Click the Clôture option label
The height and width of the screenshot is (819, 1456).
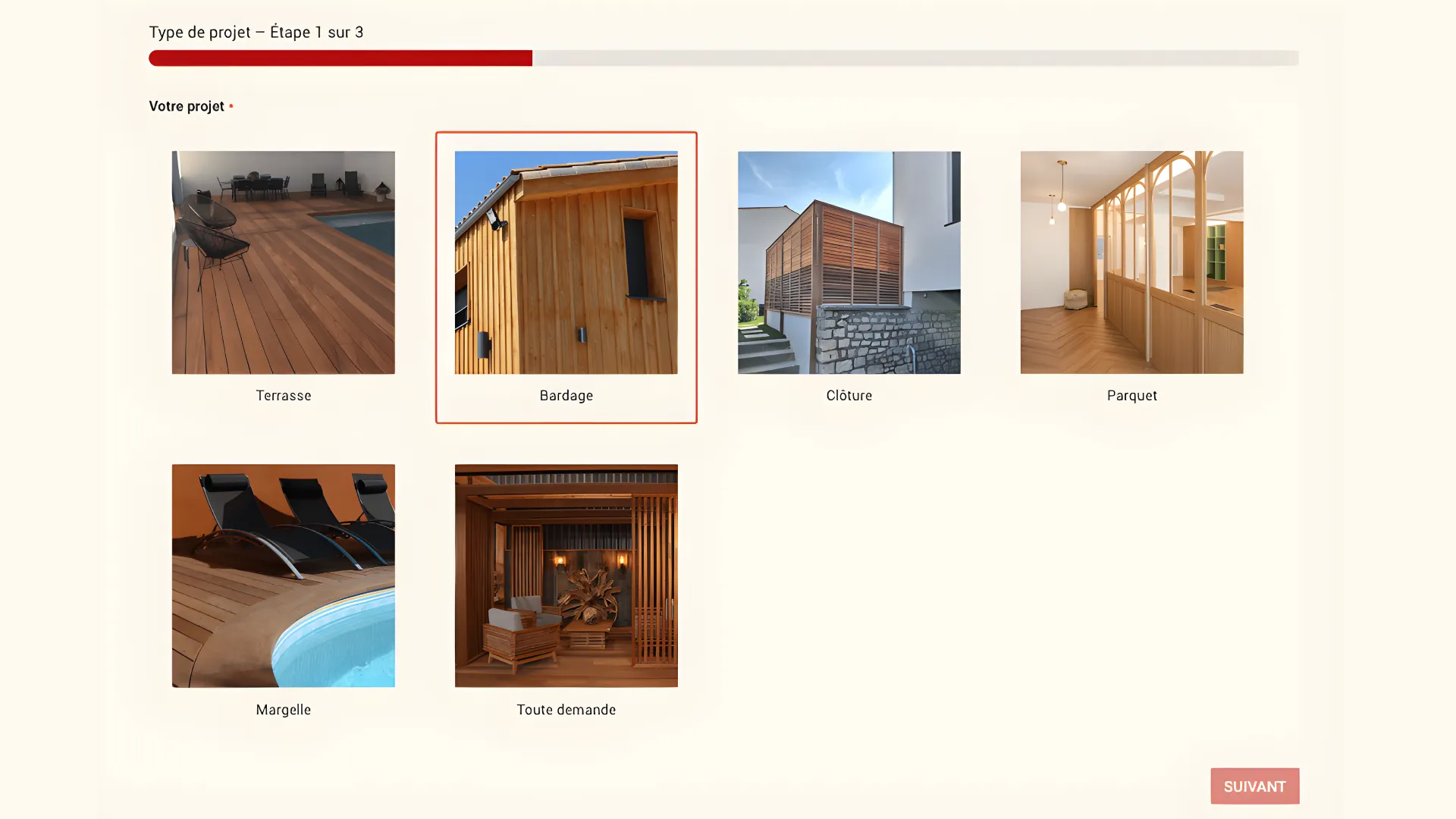pyautogui.click(x=849, y=395)
